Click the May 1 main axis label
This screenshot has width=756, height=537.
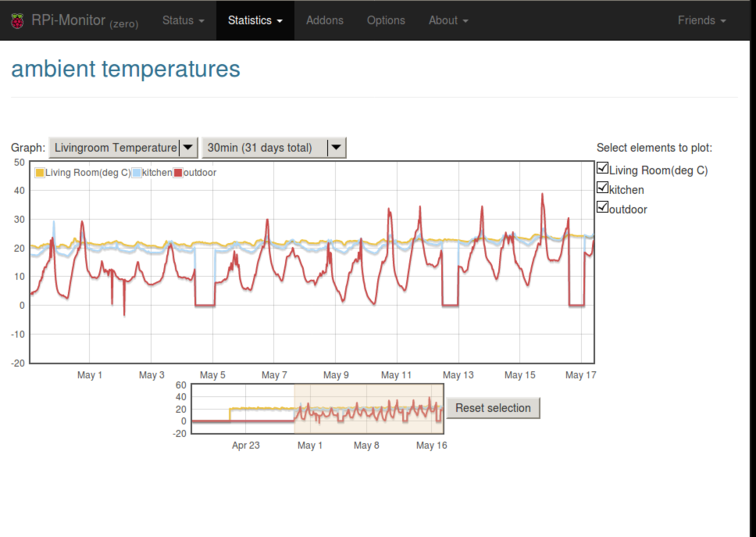click(90, 375)
